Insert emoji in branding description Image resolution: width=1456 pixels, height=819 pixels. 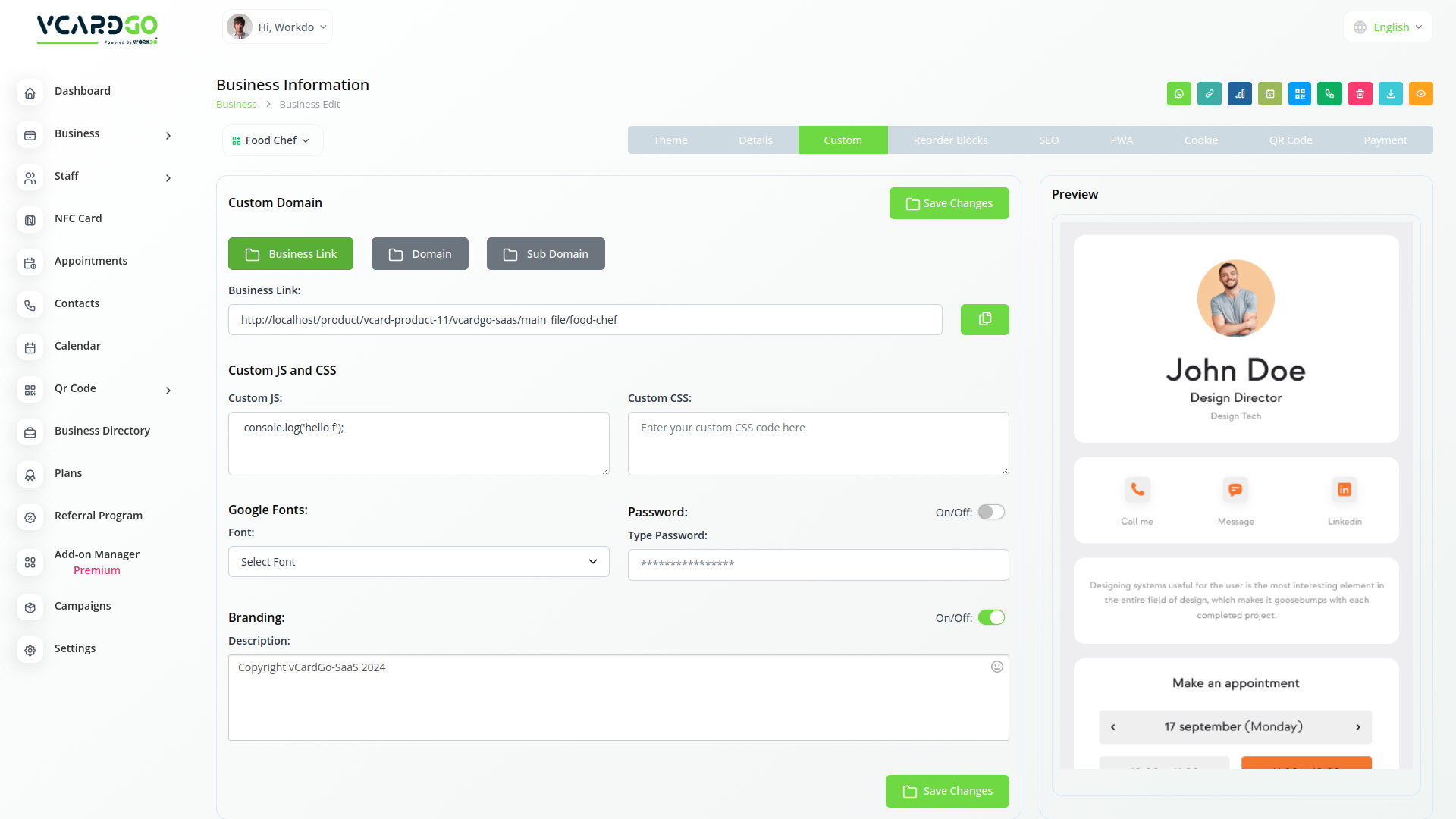[x=996, y=667]
